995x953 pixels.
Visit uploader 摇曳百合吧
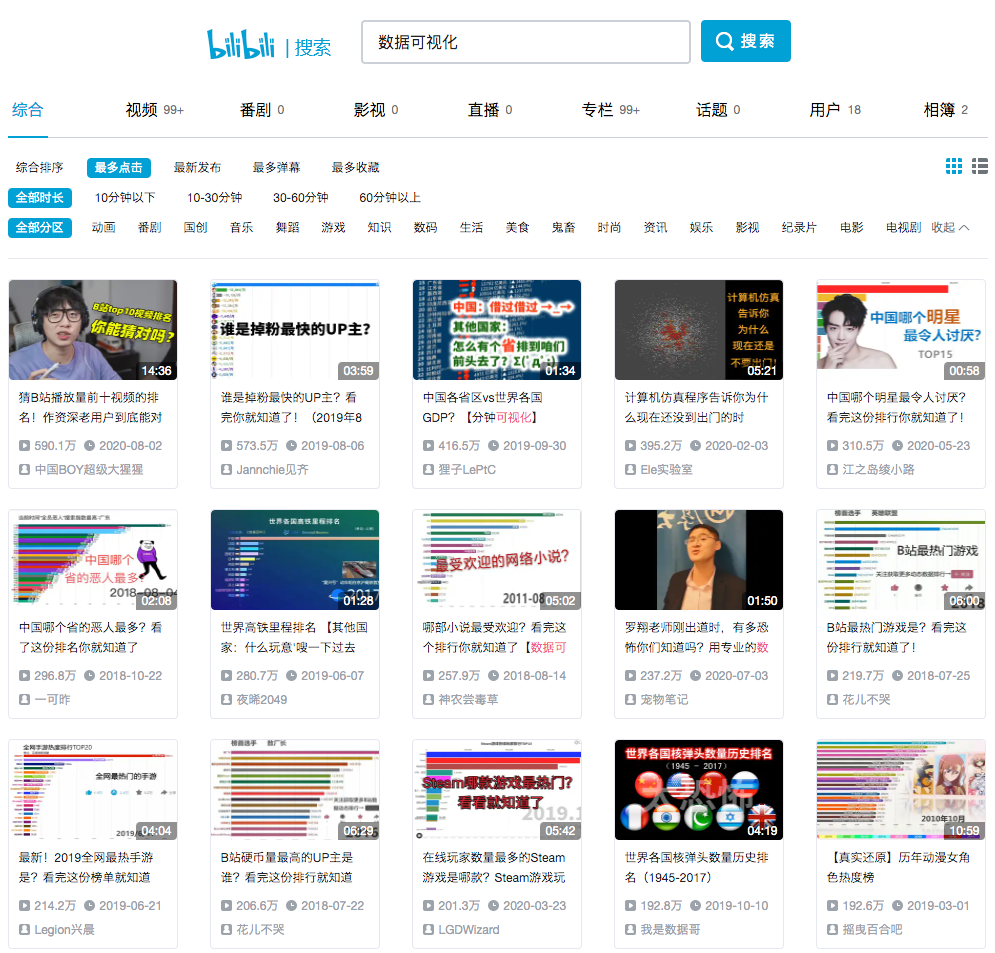872,930
